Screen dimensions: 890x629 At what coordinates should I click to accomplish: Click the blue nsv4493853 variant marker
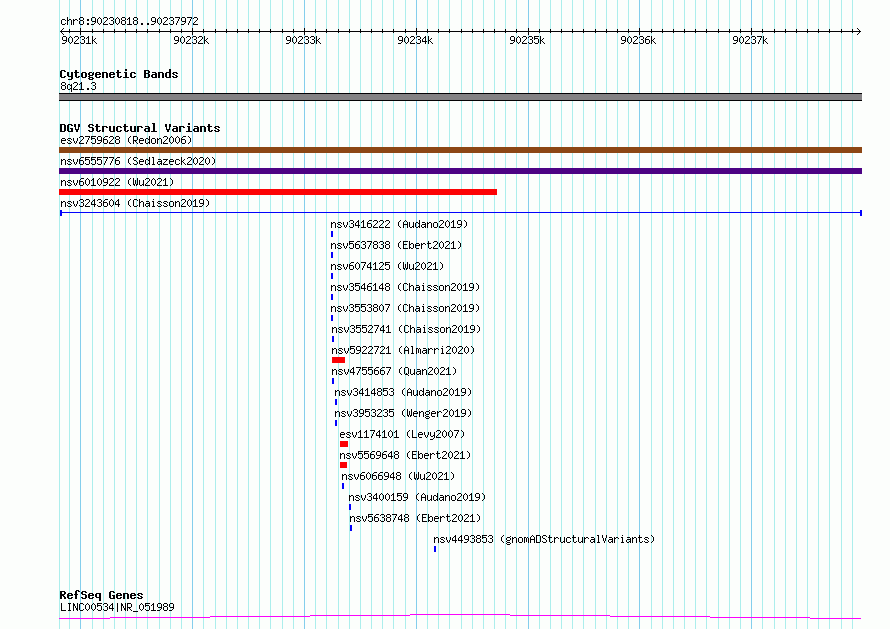click(435, 549)
